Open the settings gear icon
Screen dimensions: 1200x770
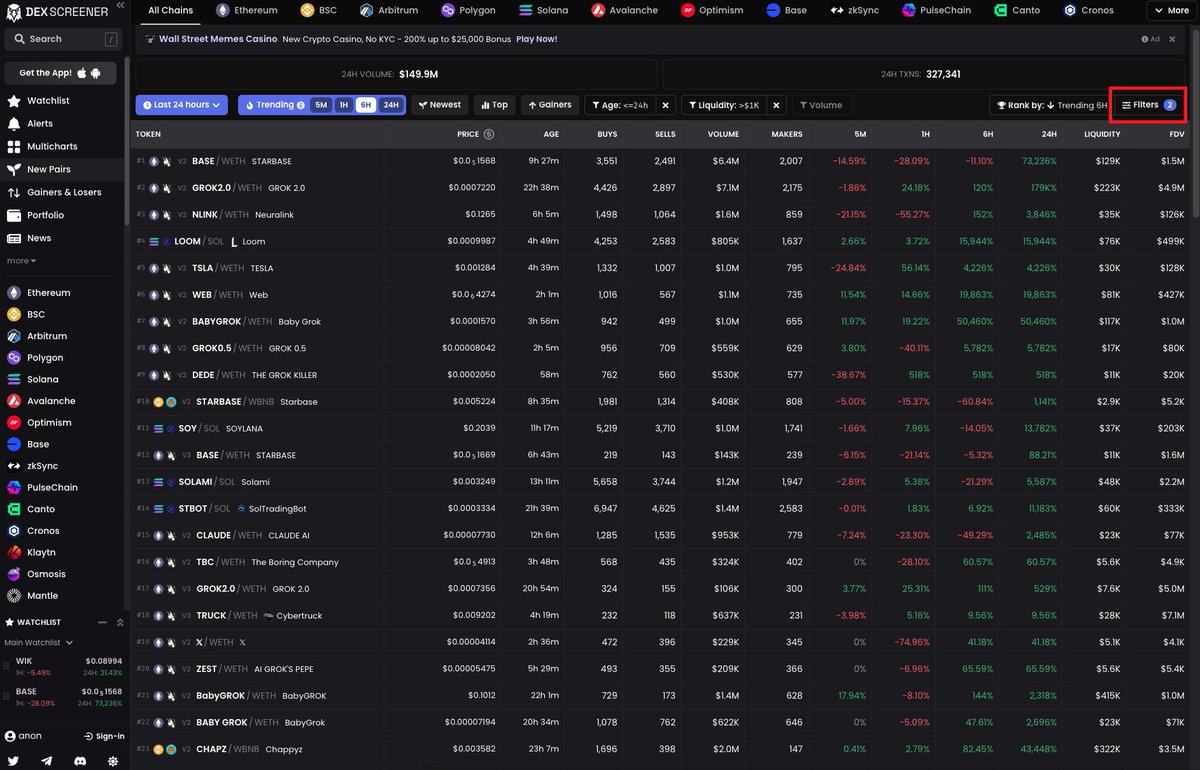click(112, 761)
